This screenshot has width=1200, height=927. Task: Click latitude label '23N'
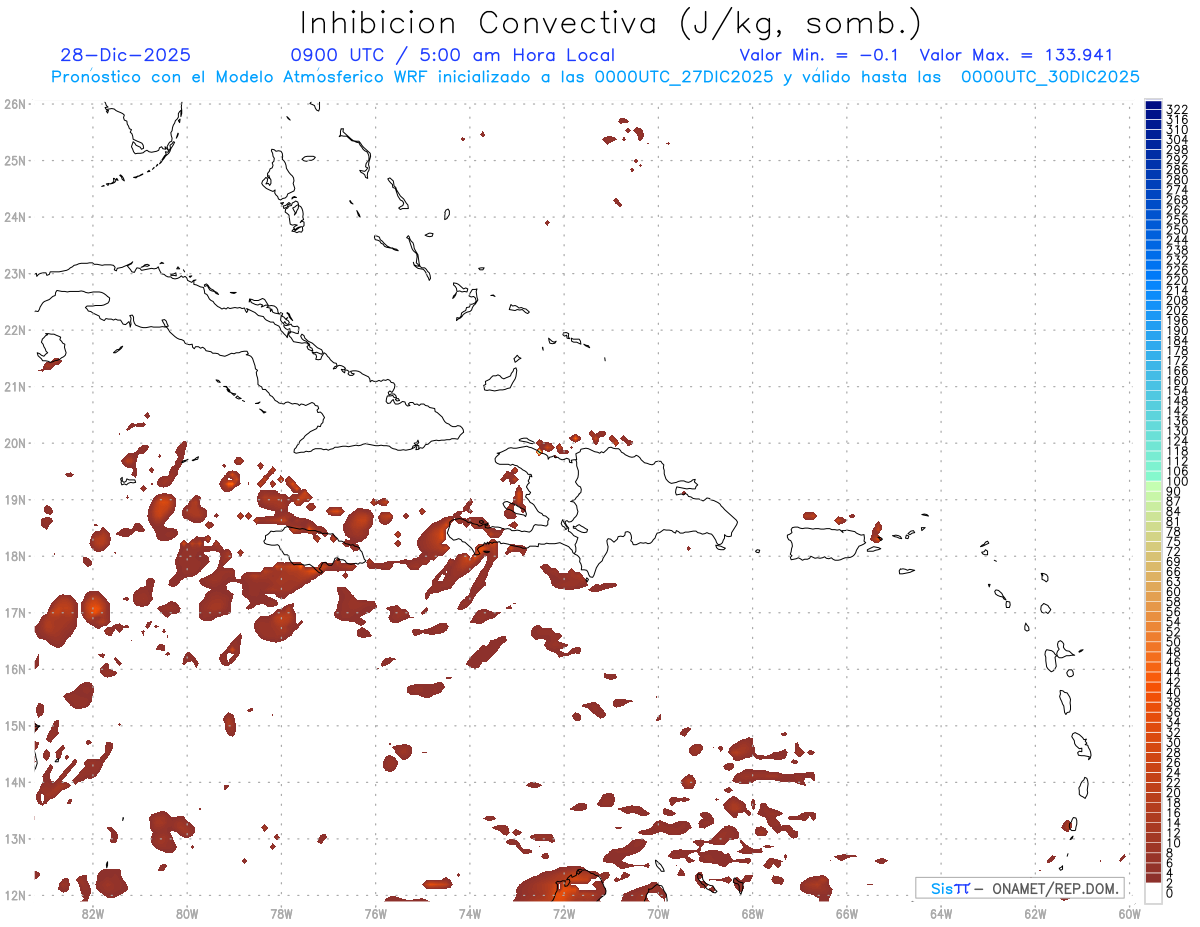pos(15,273)
